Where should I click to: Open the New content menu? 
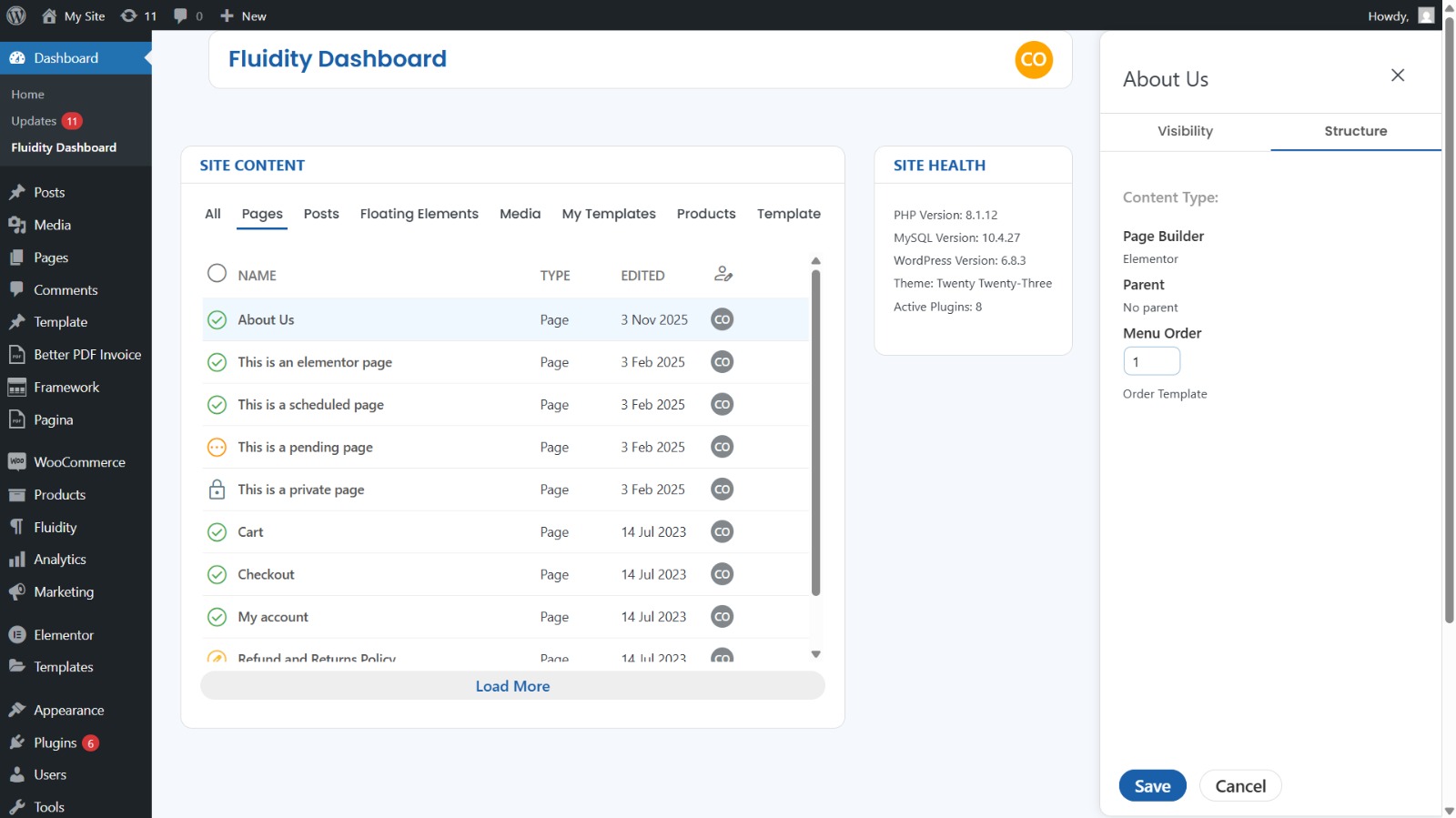point(244,15)
